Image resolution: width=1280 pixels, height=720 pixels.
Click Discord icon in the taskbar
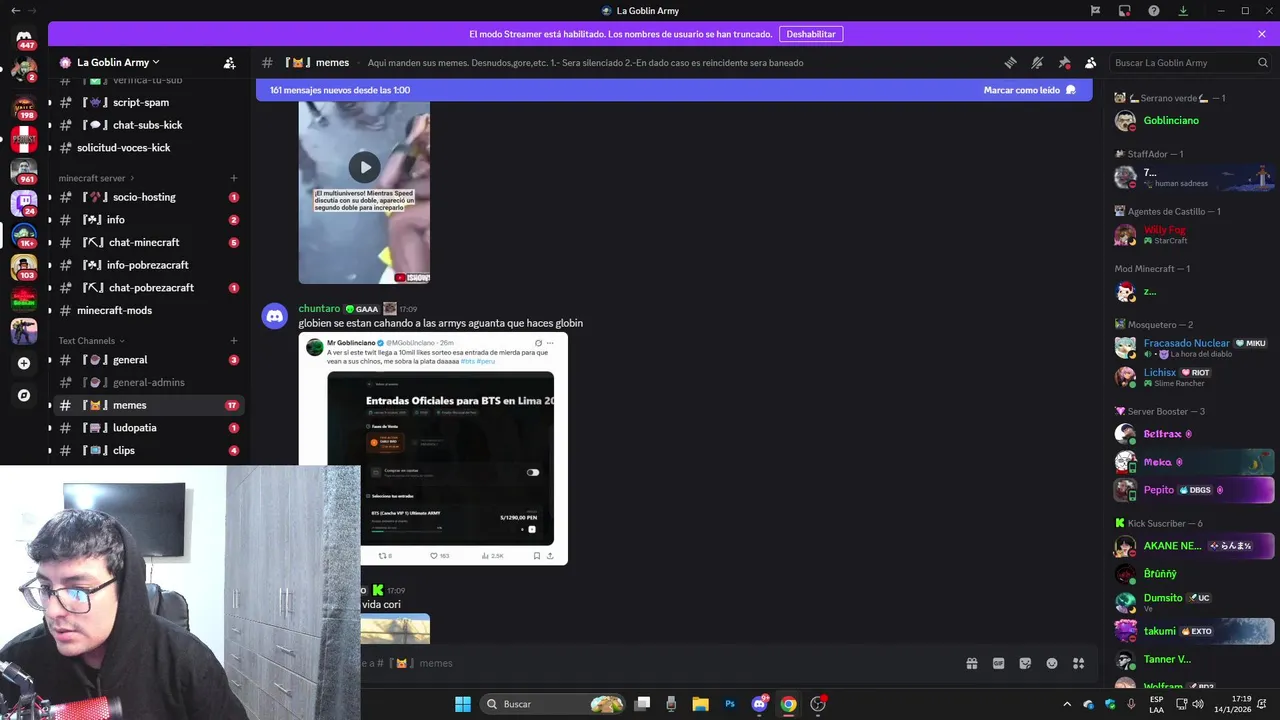point(759,704)
